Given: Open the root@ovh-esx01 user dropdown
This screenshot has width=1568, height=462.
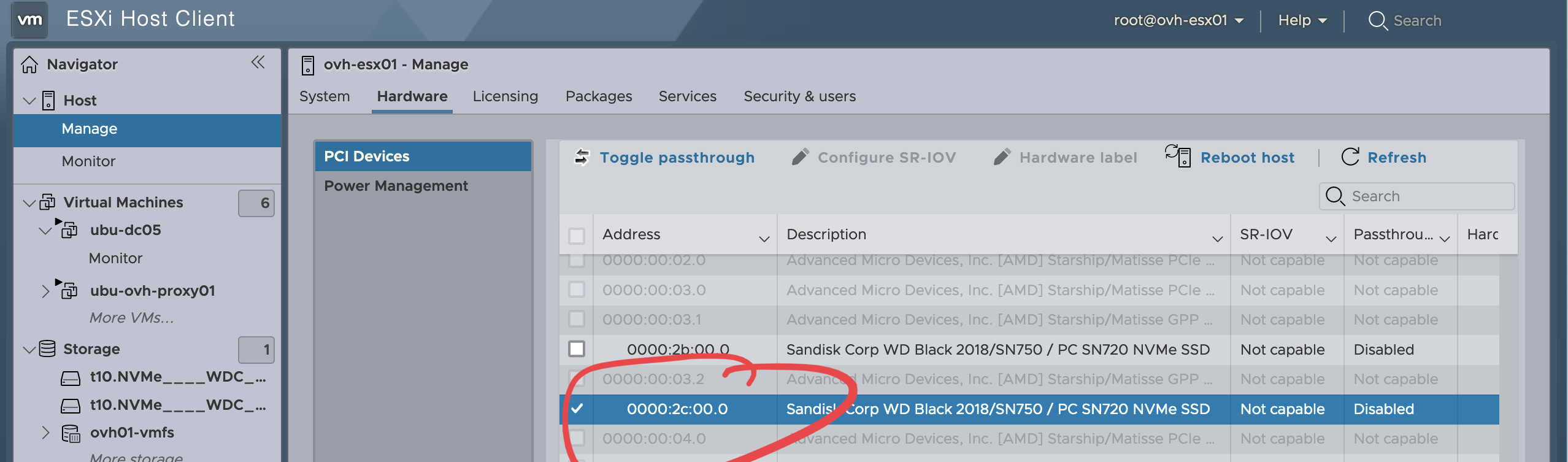Looking at the screenshot, I should point(1178,20).
